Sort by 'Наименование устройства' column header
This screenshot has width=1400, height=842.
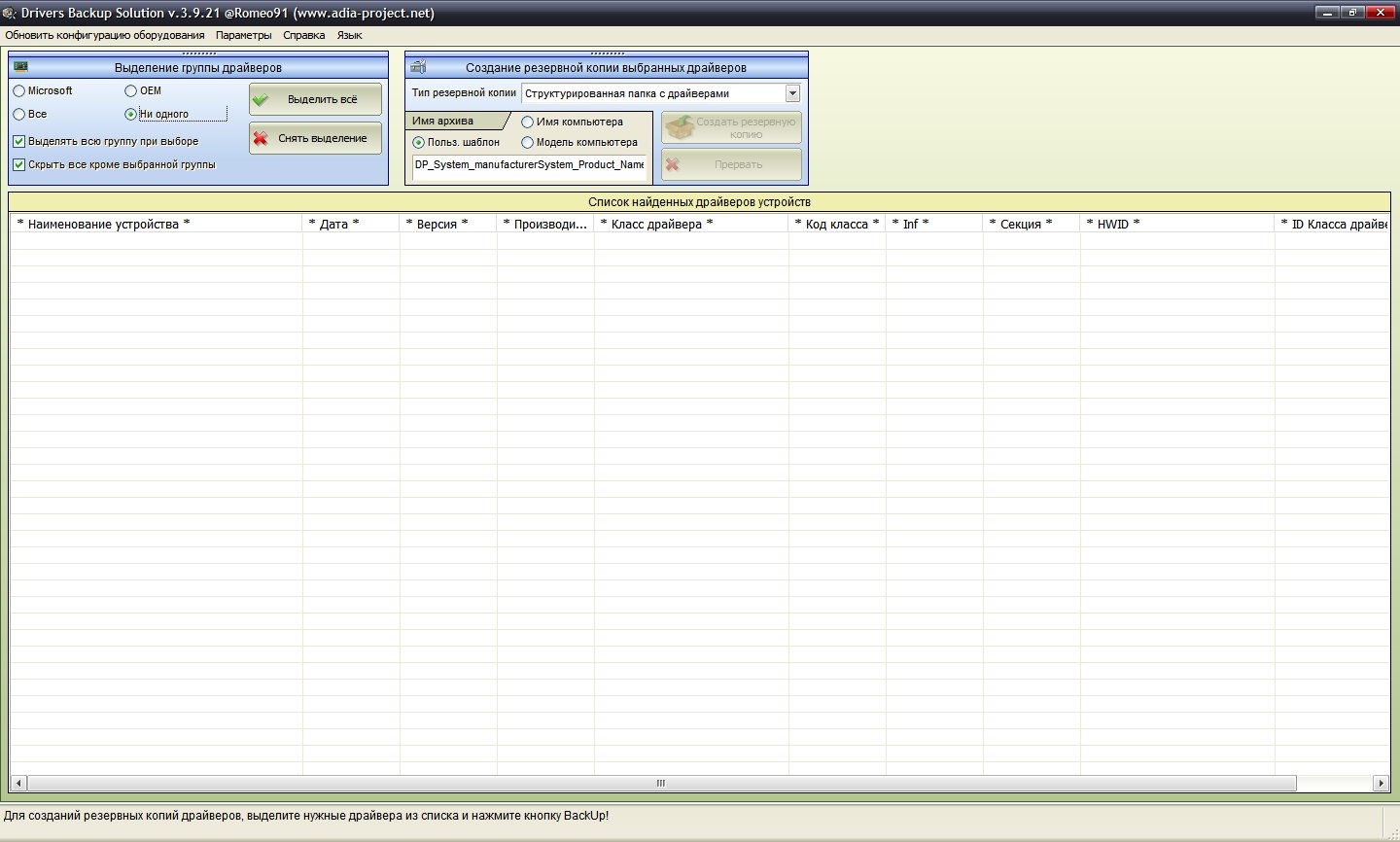(x=104, y=224)
